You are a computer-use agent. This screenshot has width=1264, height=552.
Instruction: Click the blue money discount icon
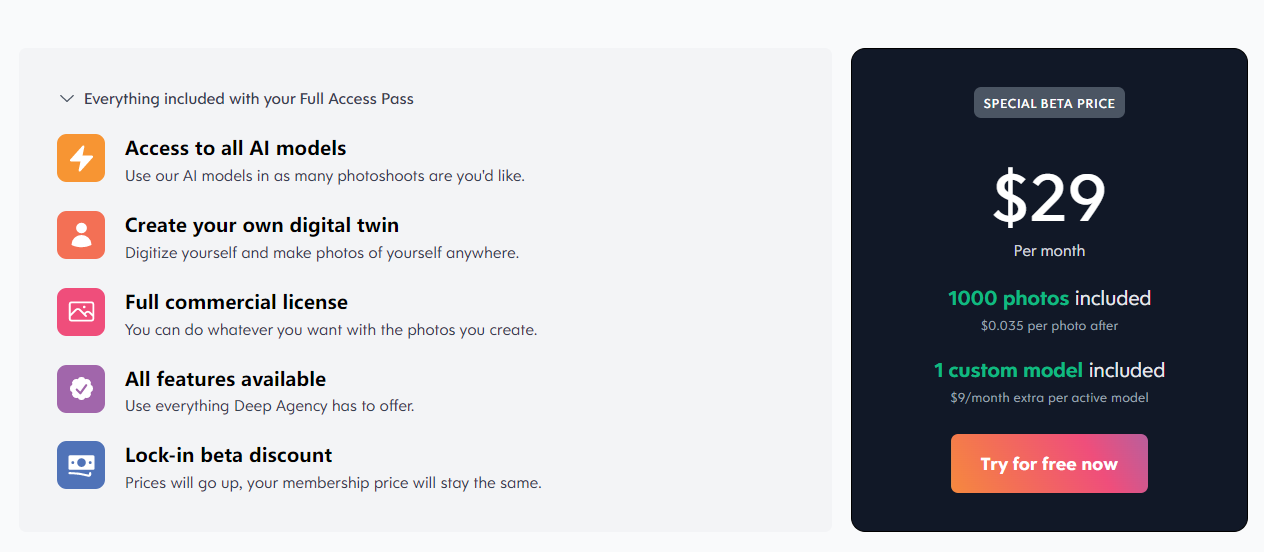click(x=81, y=465)
